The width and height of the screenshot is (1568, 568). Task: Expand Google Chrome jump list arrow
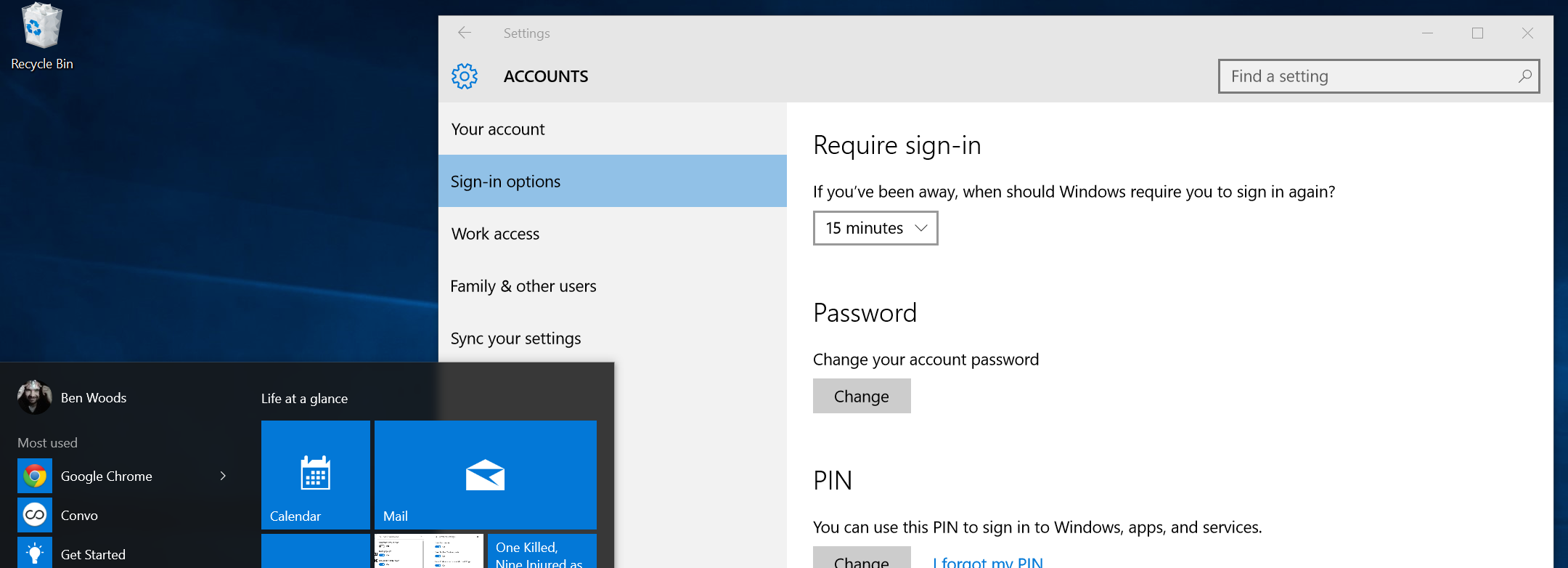point(223,476)
